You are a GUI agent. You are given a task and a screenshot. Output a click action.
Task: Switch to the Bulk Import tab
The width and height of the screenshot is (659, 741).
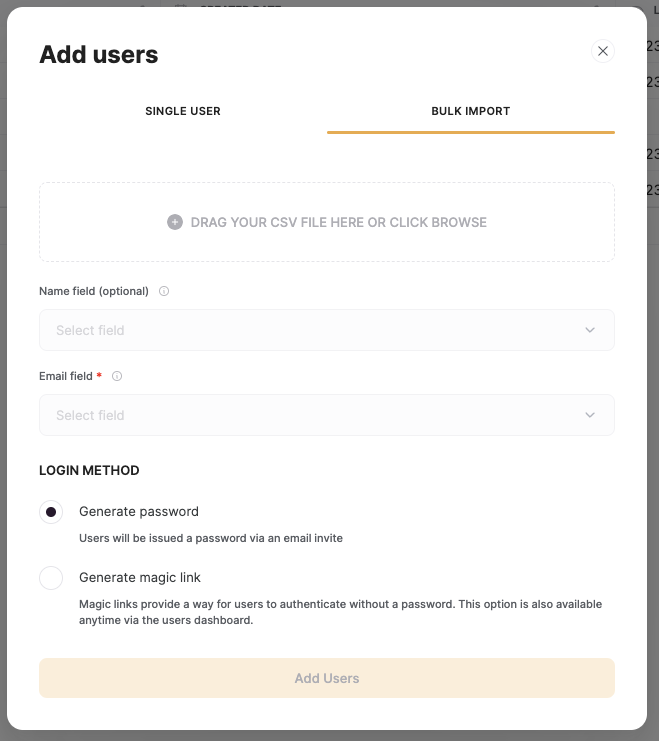click(471, 111)
